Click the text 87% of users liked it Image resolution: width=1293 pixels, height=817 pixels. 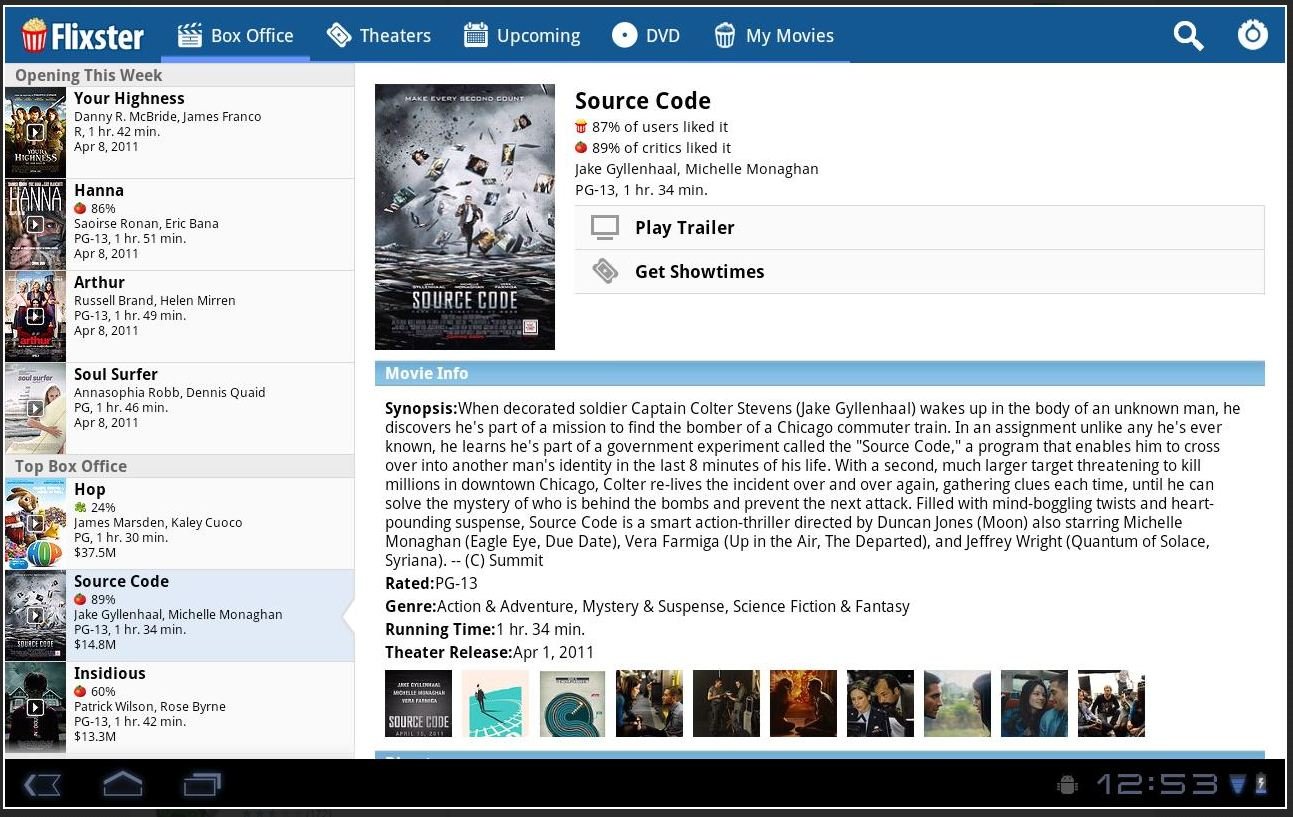[660, 127]
